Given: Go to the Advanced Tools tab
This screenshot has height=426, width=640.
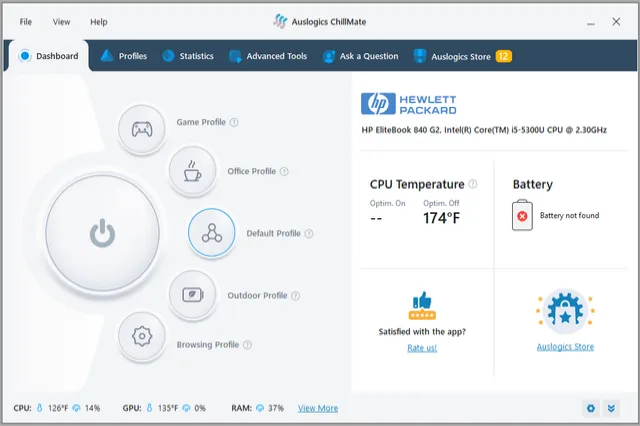Looking at the screenshot, I should pyautogui.click(x=268, y=56).
